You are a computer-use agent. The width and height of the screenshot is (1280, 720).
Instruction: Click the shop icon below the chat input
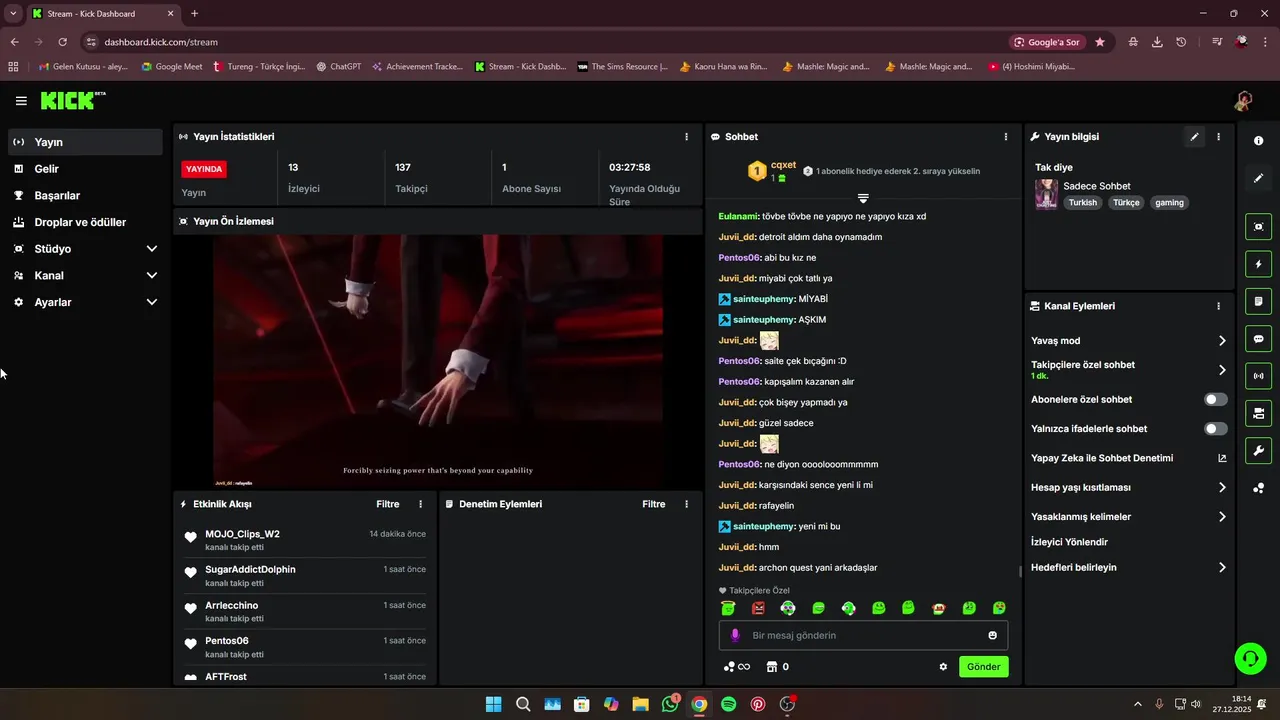click(772, 667)
